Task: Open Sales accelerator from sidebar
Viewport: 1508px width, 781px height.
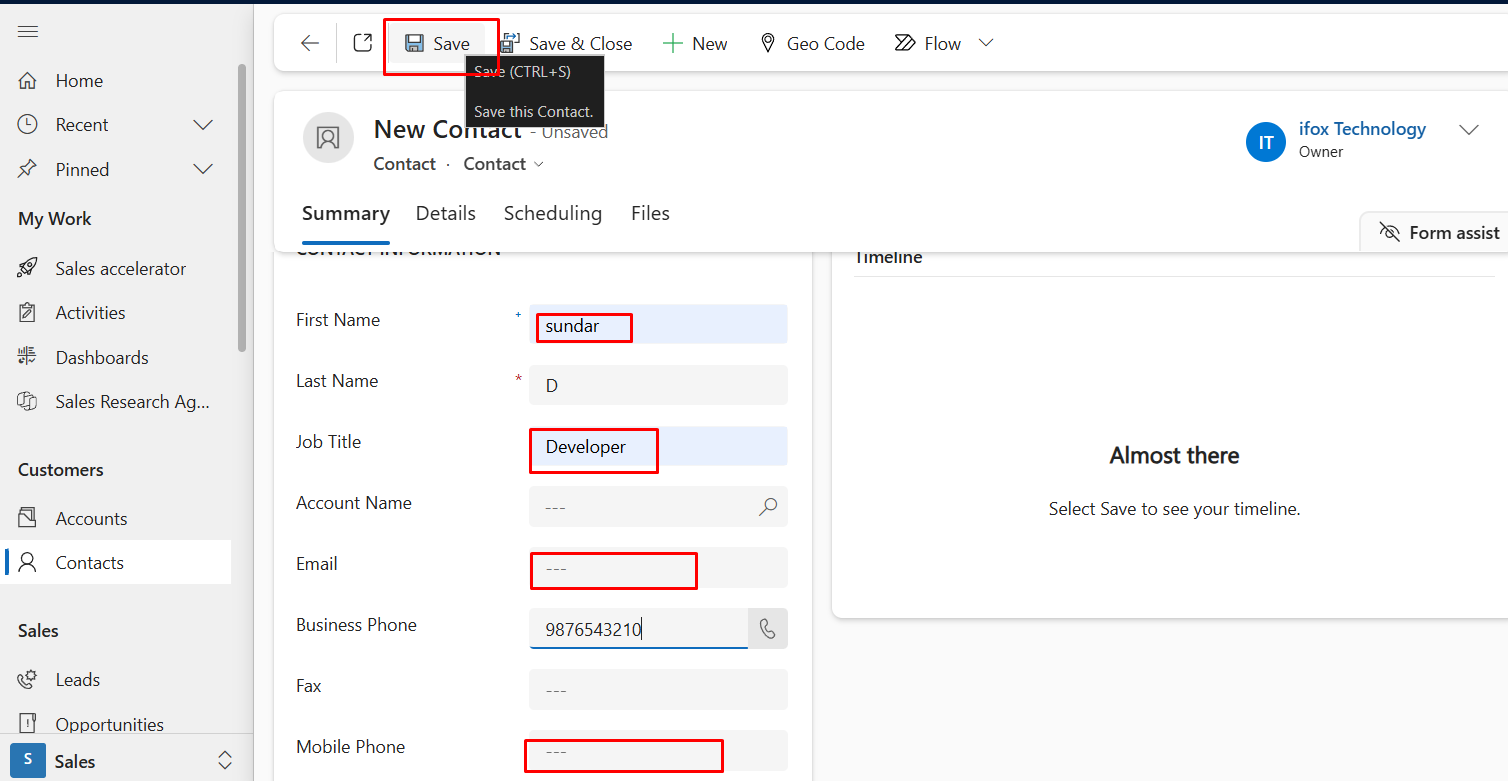Action: 120,268
